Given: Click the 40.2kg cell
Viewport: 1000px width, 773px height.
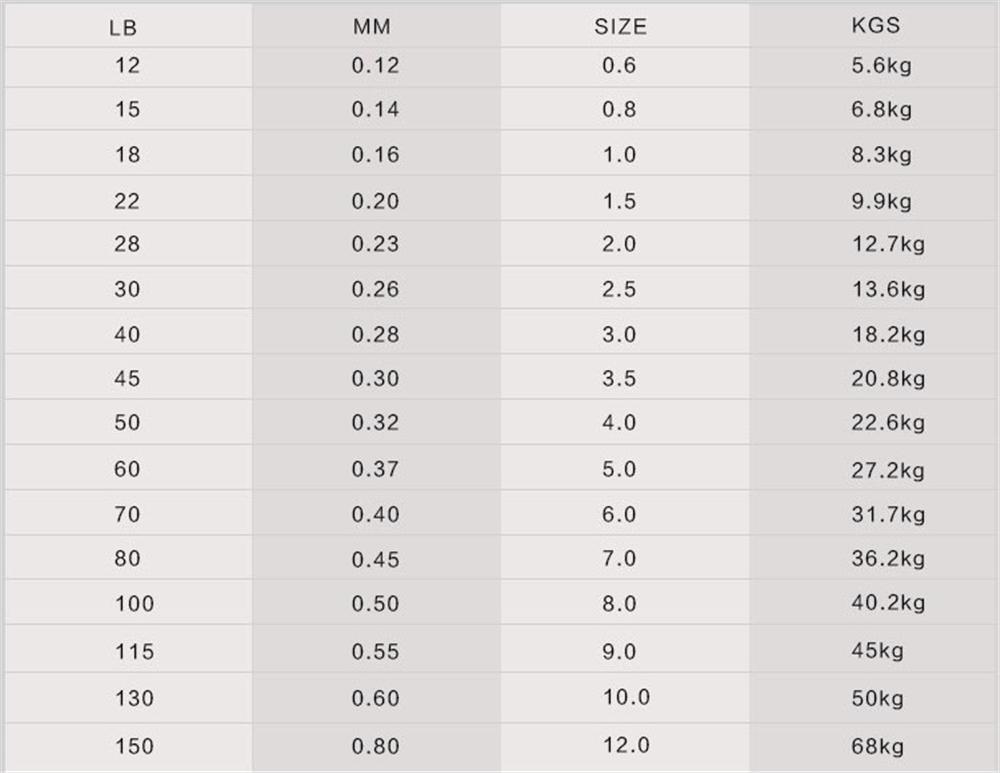Looking at the screenshot, I should (x=888, y=602).
